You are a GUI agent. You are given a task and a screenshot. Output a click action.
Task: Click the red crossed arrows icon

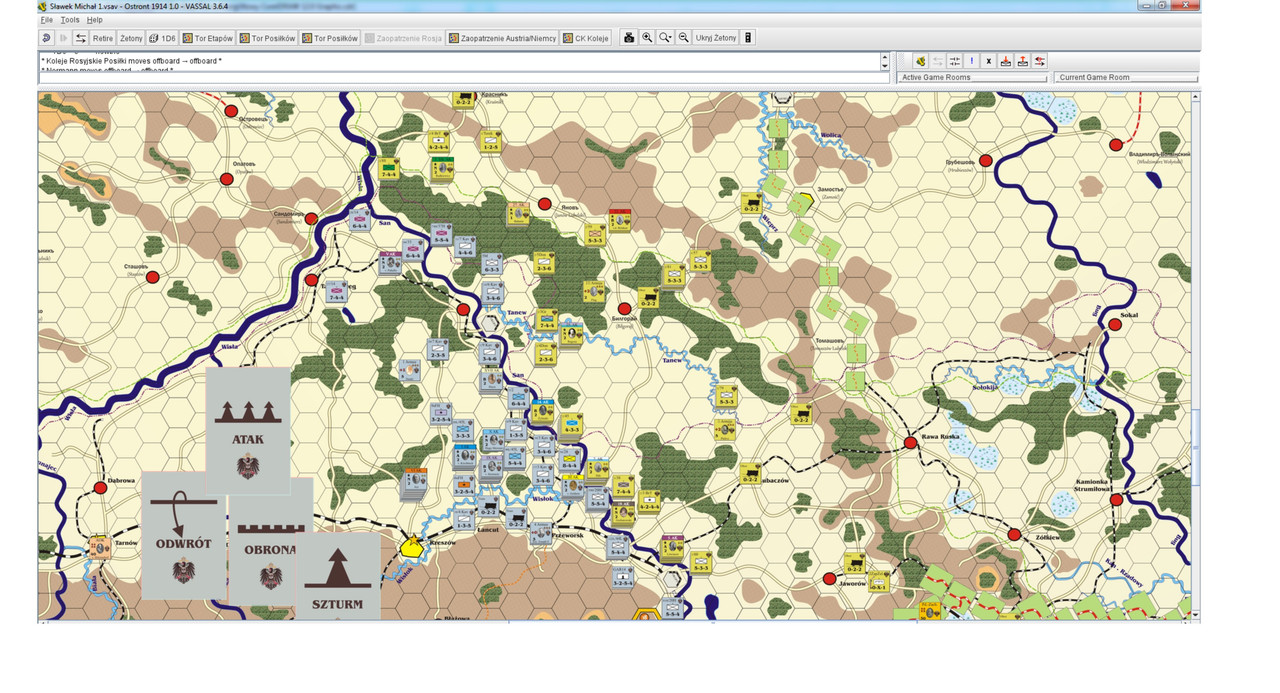tap(1040, 61)
